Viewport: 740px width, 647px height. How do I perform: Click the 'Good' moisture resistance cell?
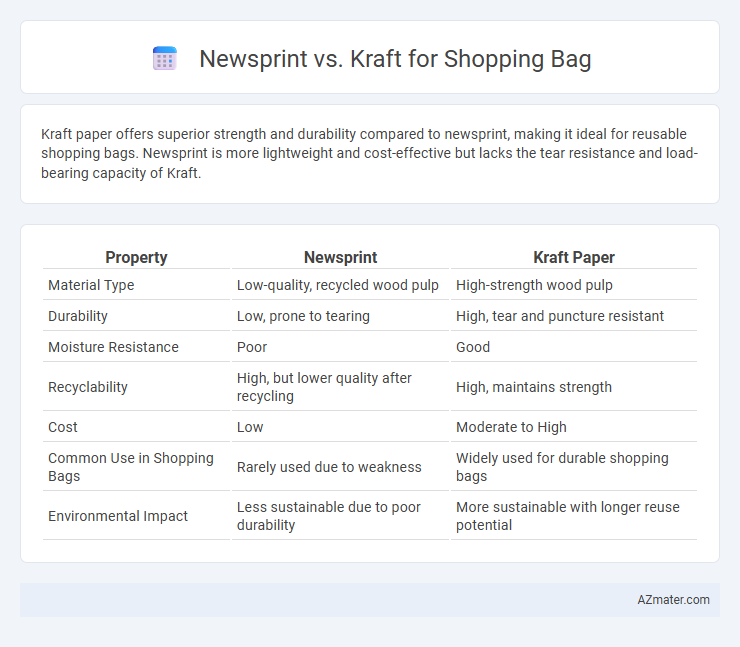(x=473, y=347)
